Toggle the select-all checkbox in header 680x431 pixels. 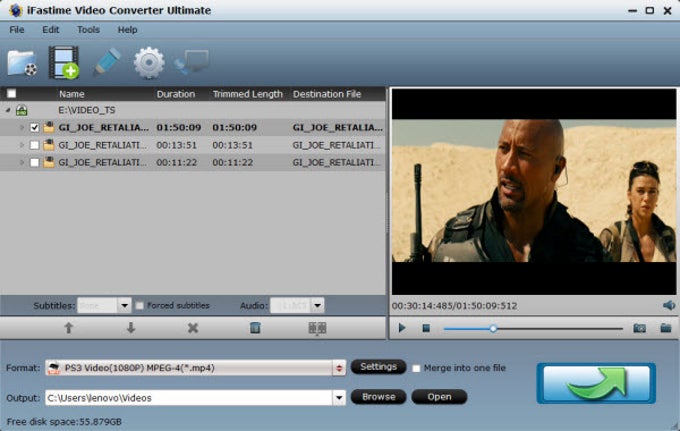[12, 94]
